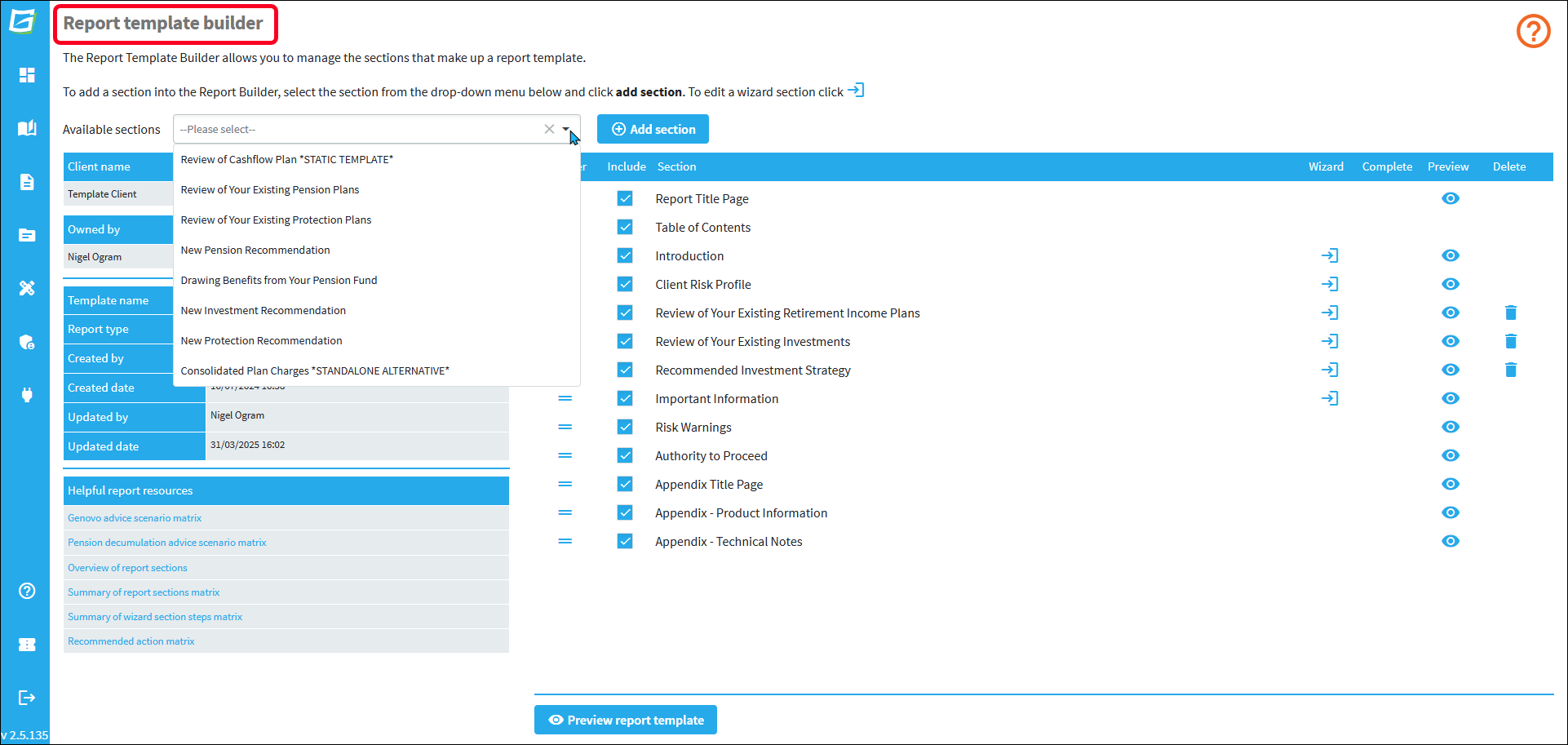Preview the Report Title Page section

coord(1450,198)
